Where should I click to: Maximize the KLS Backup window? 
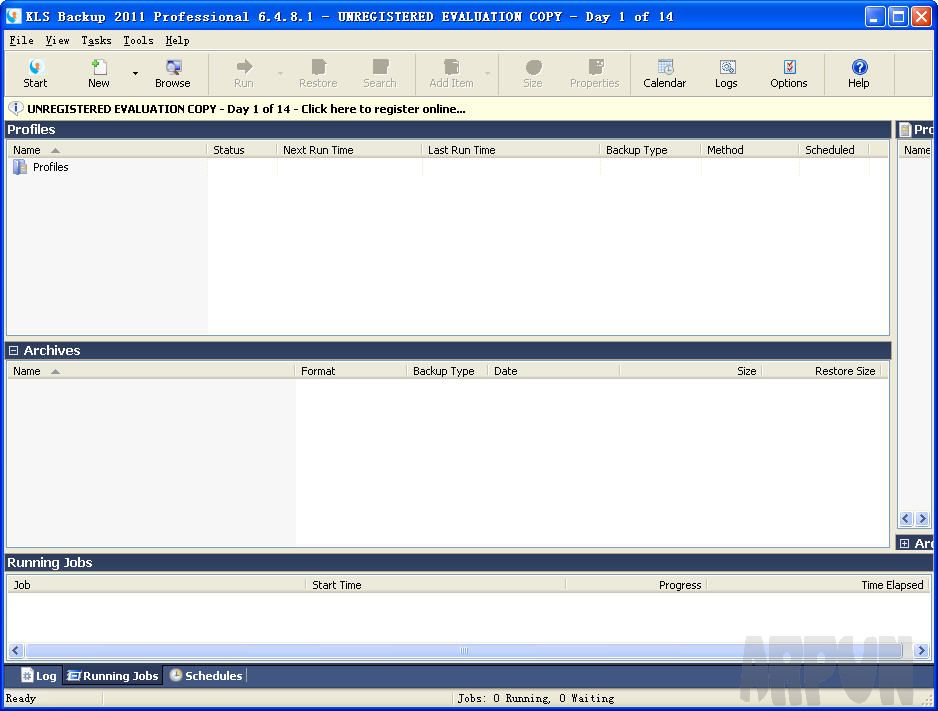click(x=898, y=17)
